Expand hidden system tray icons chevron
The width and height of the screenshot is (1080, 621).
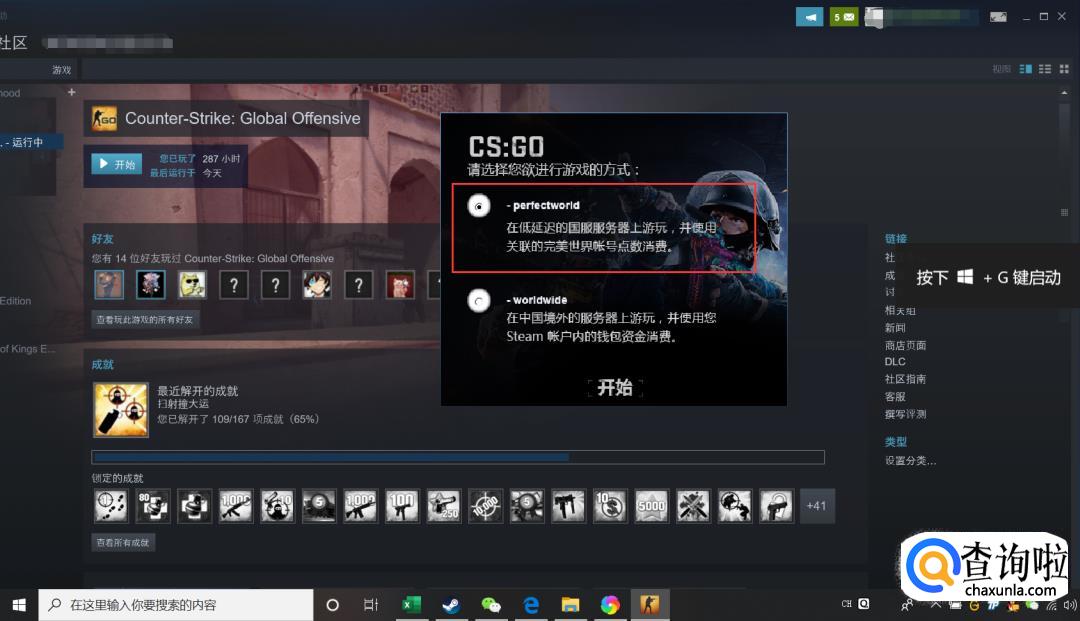pyautogui.click(x=935, y=605)
